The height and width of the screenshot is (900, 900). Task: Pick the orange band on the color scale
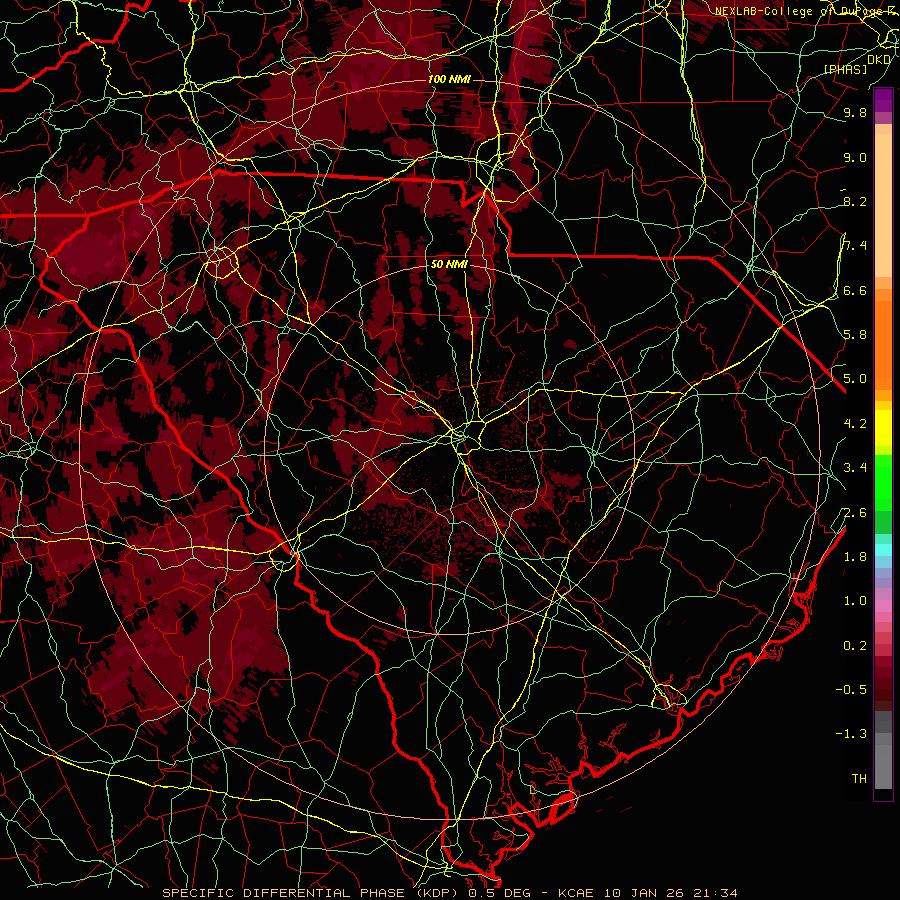tap(883, 344)
